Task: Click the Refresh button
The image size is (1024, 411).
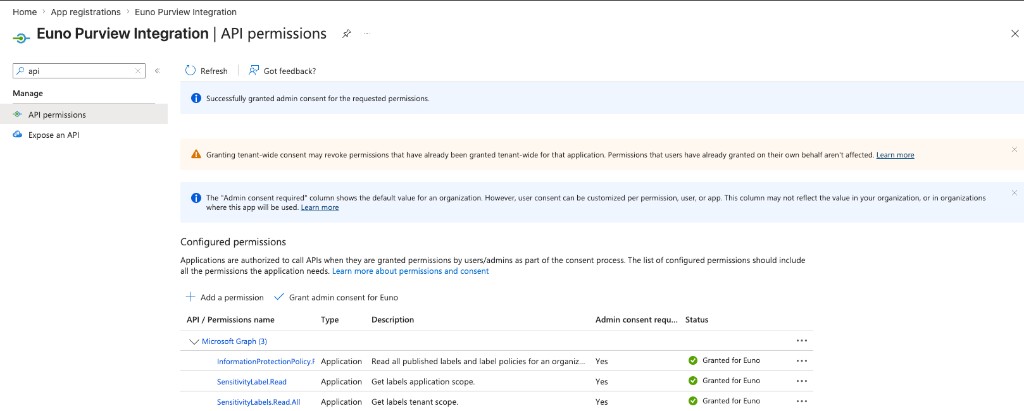Action: tap(206, 71)
